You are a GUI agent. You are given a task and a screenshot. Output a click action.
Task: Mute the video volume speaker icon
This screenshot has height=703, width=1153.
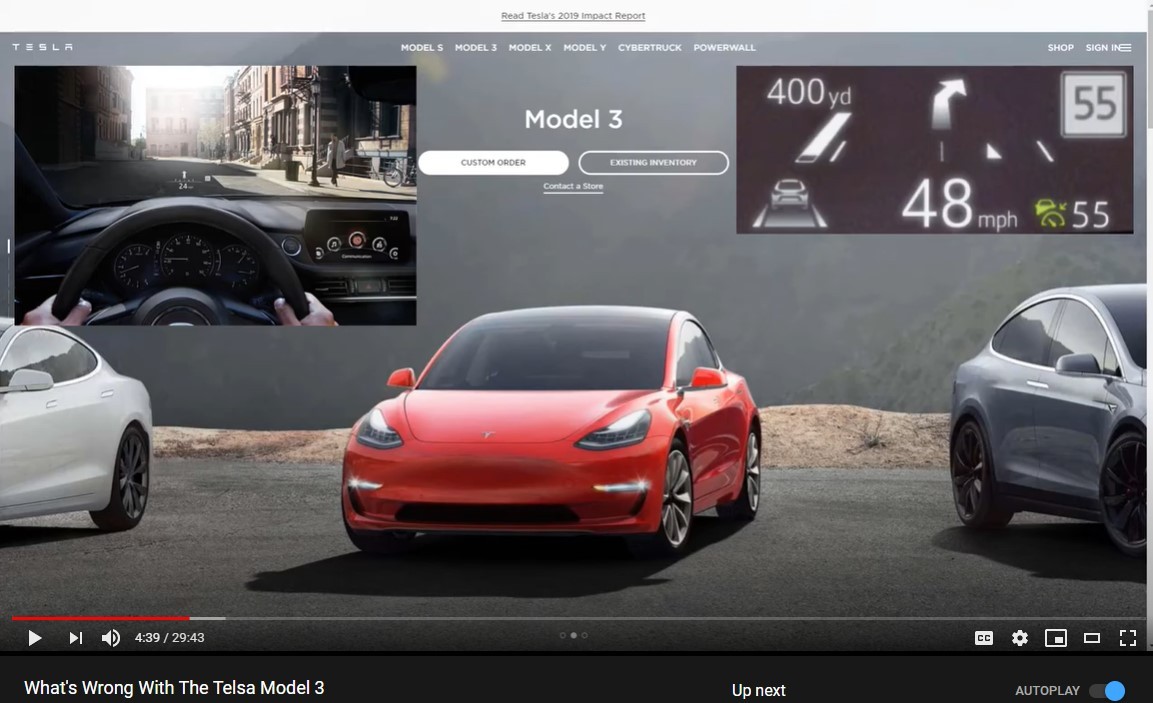[x=111, y=638]
